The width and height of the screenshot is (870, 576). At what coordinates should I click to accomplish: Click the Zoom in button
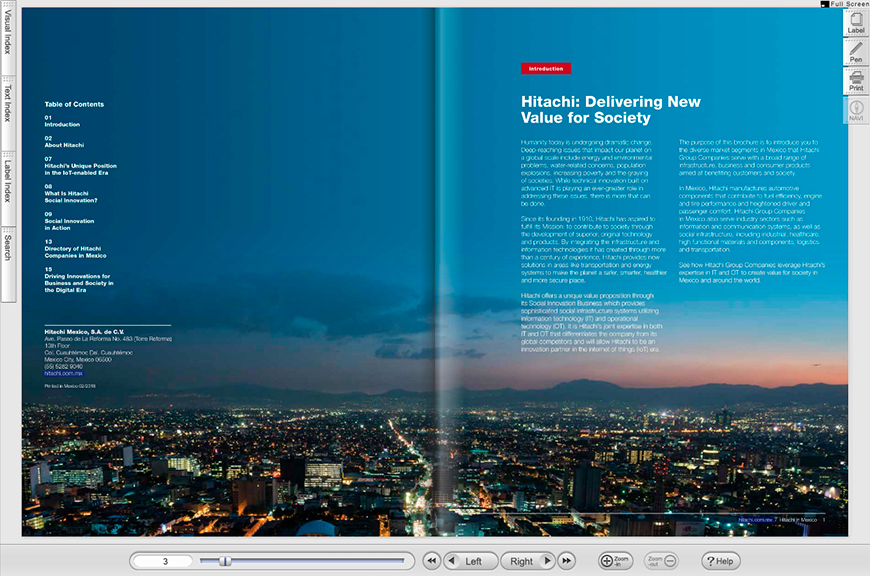pyautogui.click(x=615, y=561)
